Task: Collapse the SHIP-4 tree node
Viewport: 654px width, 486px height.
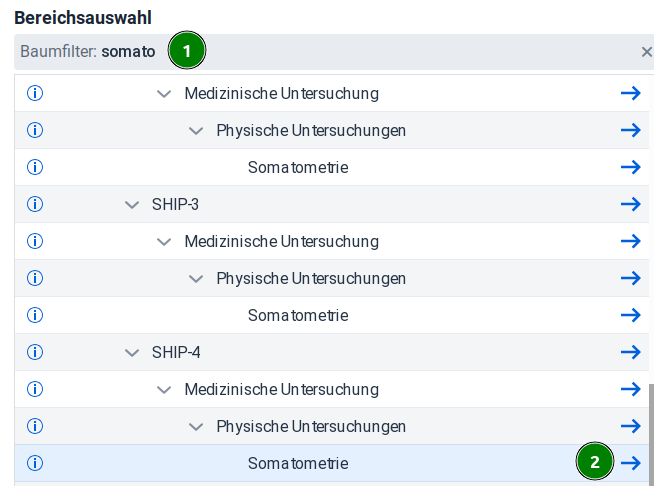Action: tap(132, 353)
